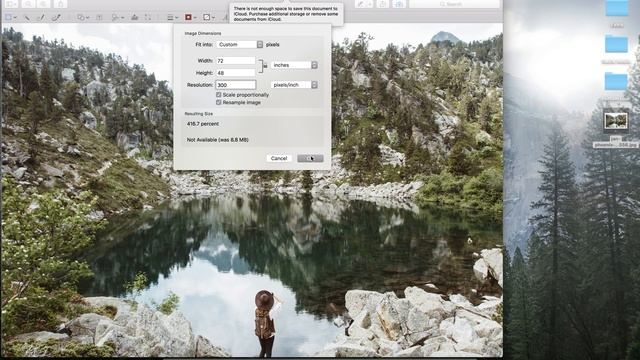This screenshot has width=640, height=360.
Task: Choose the Instant Alpha wand tool
Action: click(27, 18)
